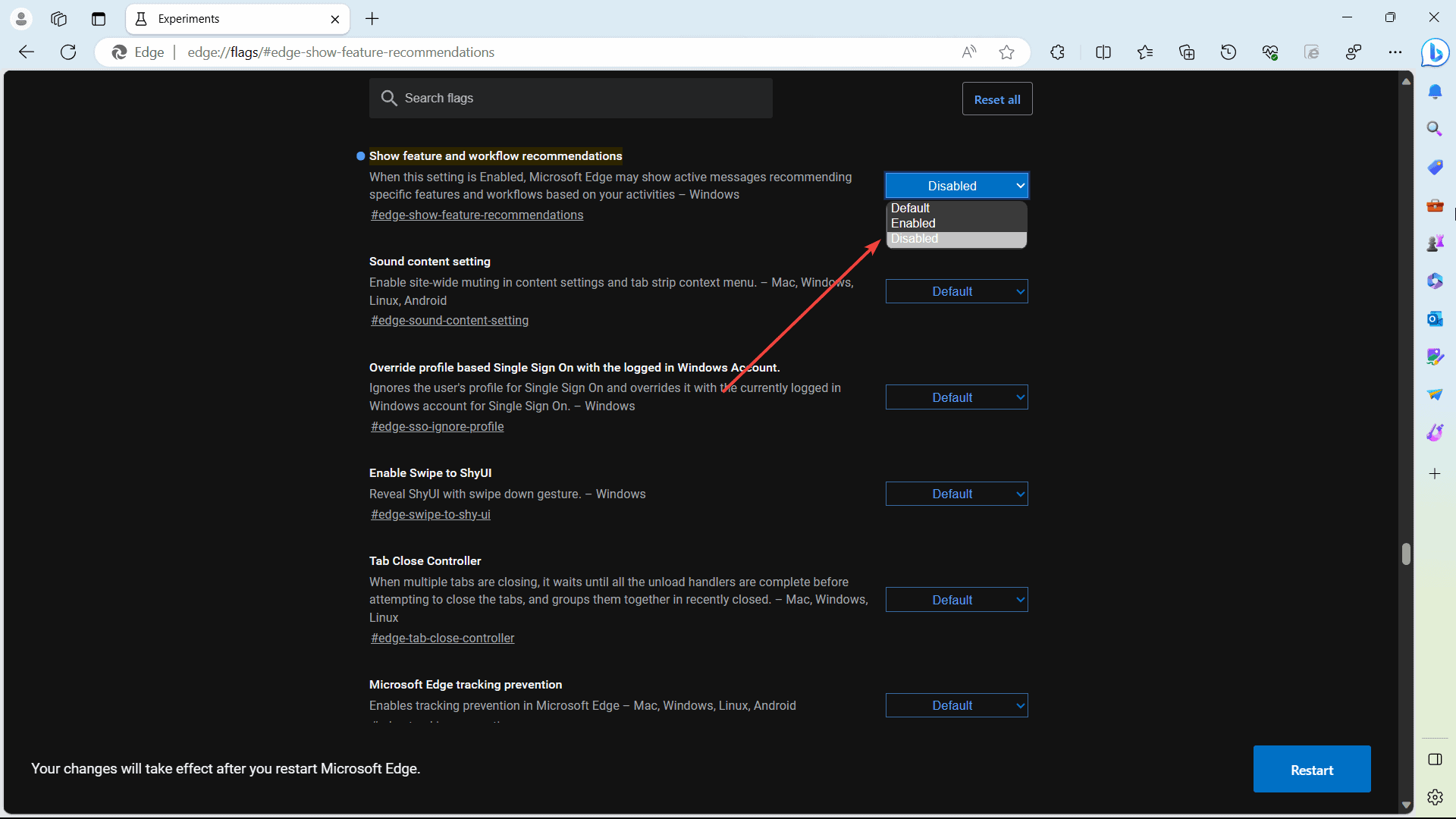Viewport: 1456px width, 819px height.
Task: Open the sidebar Search icon
Action: pos(1435,129)
